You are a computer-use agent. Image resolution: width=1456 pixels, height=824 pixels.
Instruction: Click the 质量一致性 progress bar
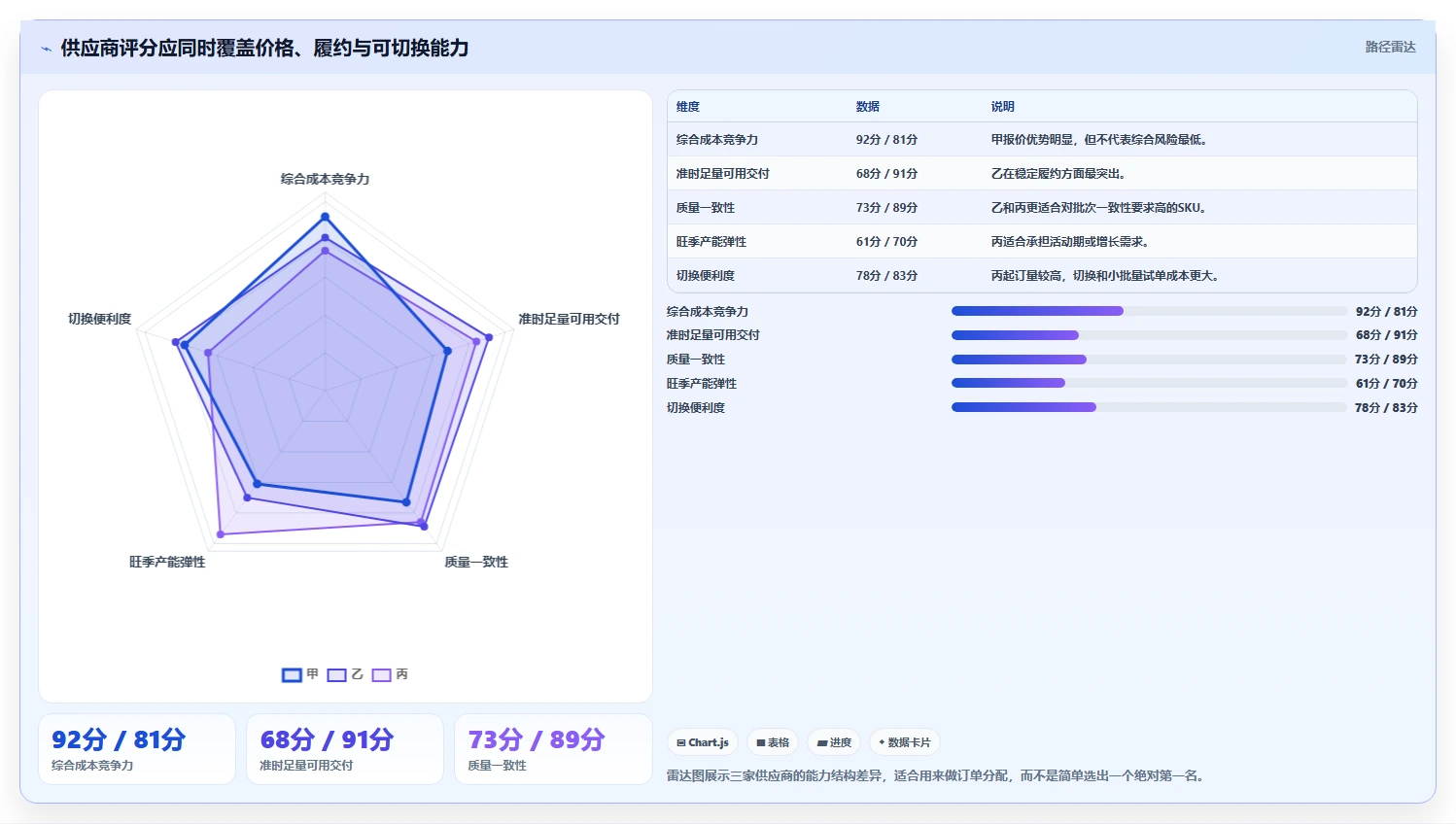coord(1149,360)
